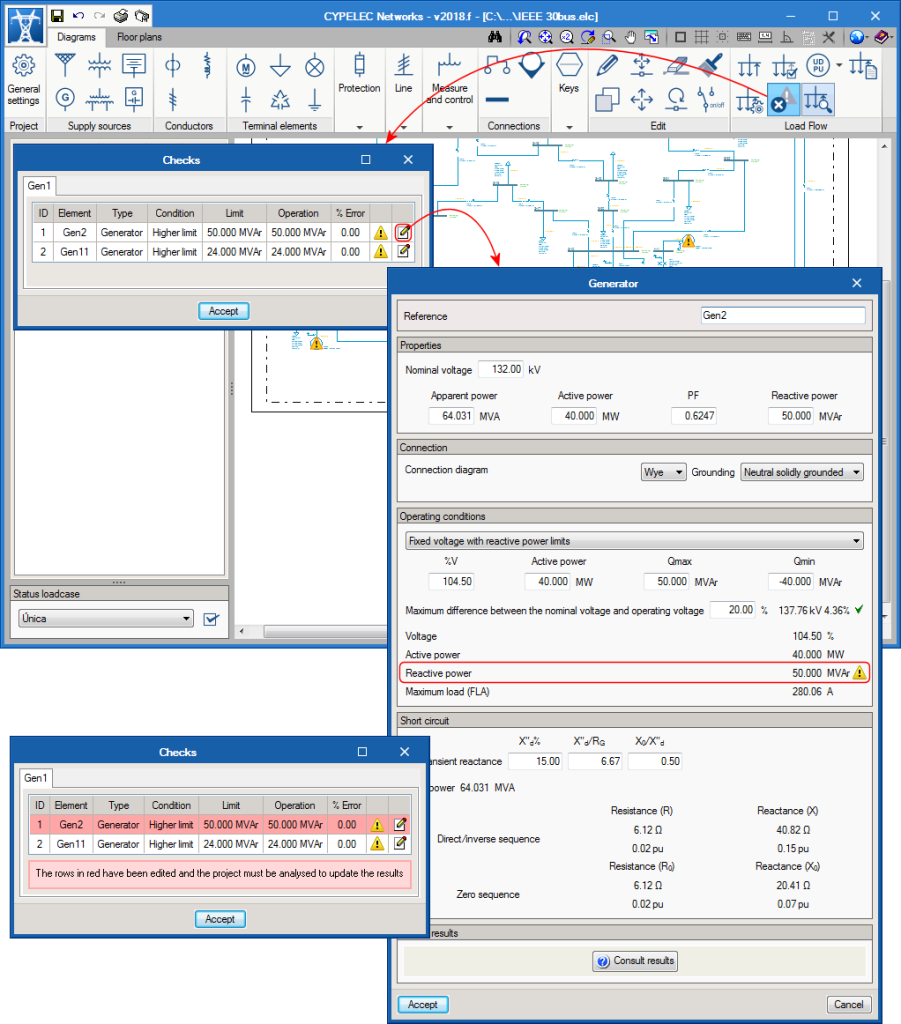Image resolution: width=901 pixels, height=1024 pixels.
Task: Click the copy elements tool in Edit
Action: [x=607, y=100]
